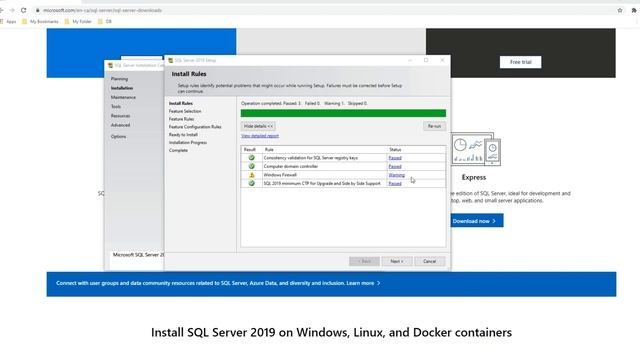Open Passed link for domain controller rule
Screen dimensions: 640x360
pyautogui.click(x=395, y=167)
